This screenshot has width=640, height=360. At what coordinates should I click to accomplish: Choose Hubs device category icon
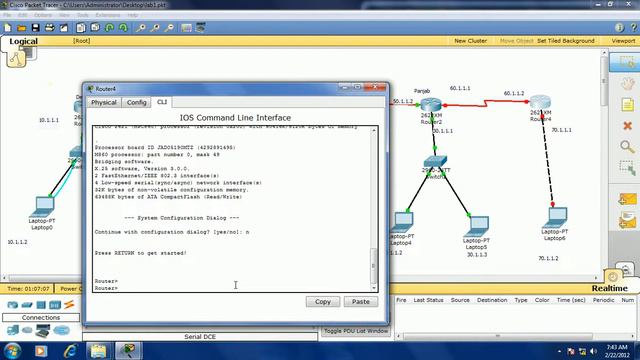coord(41,305)
